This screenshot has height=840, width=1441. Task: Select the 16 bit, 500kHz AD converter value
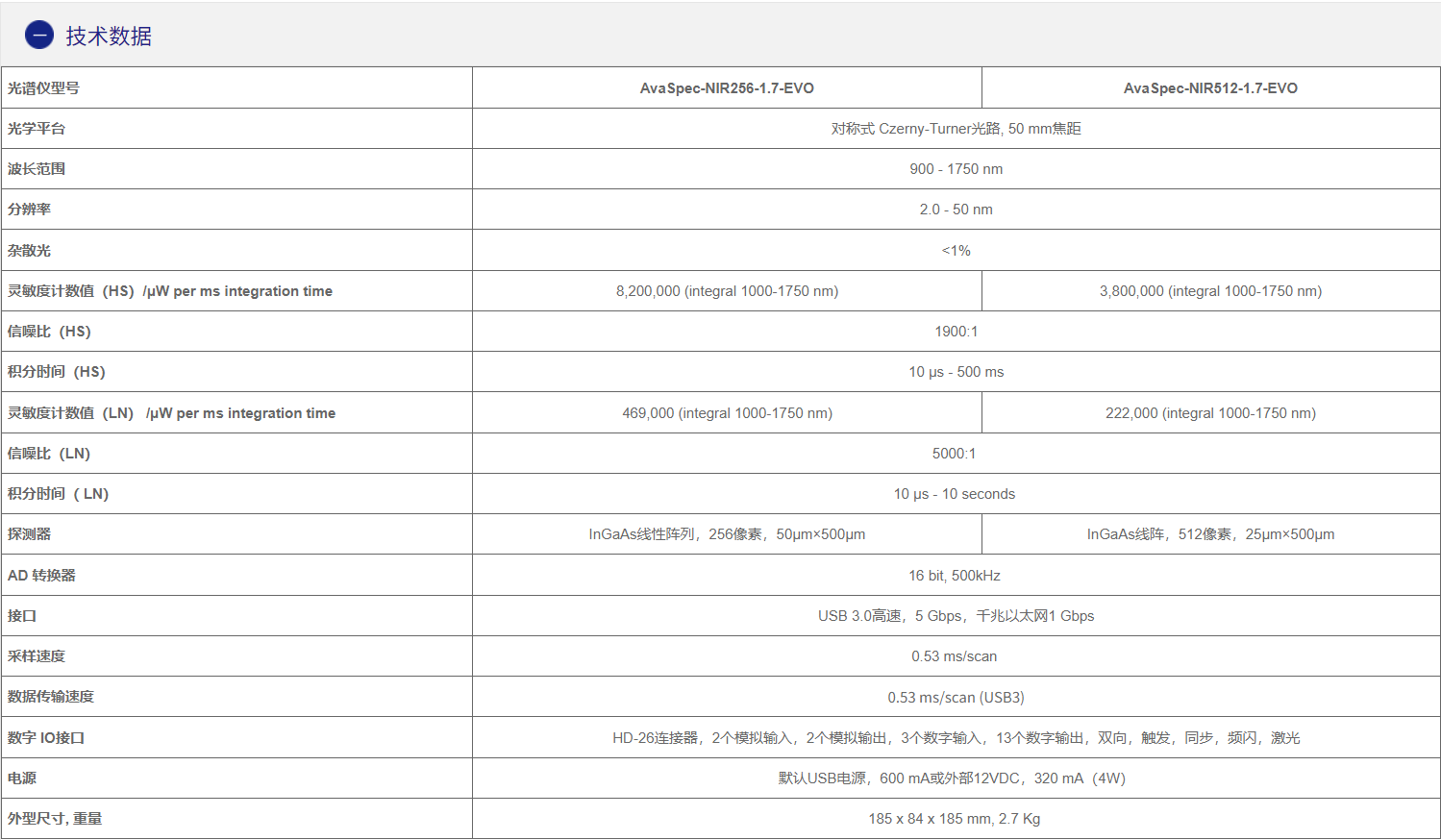pos(954,576)
